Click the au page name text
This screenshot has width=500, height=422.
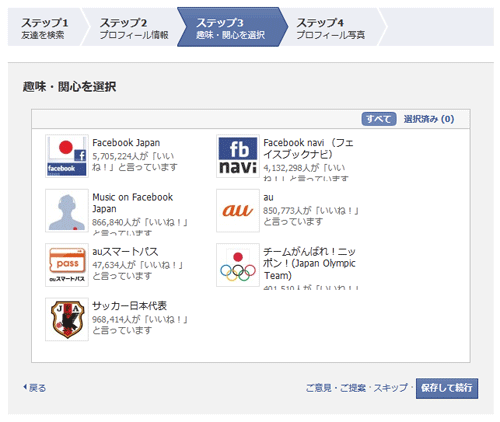268,197
